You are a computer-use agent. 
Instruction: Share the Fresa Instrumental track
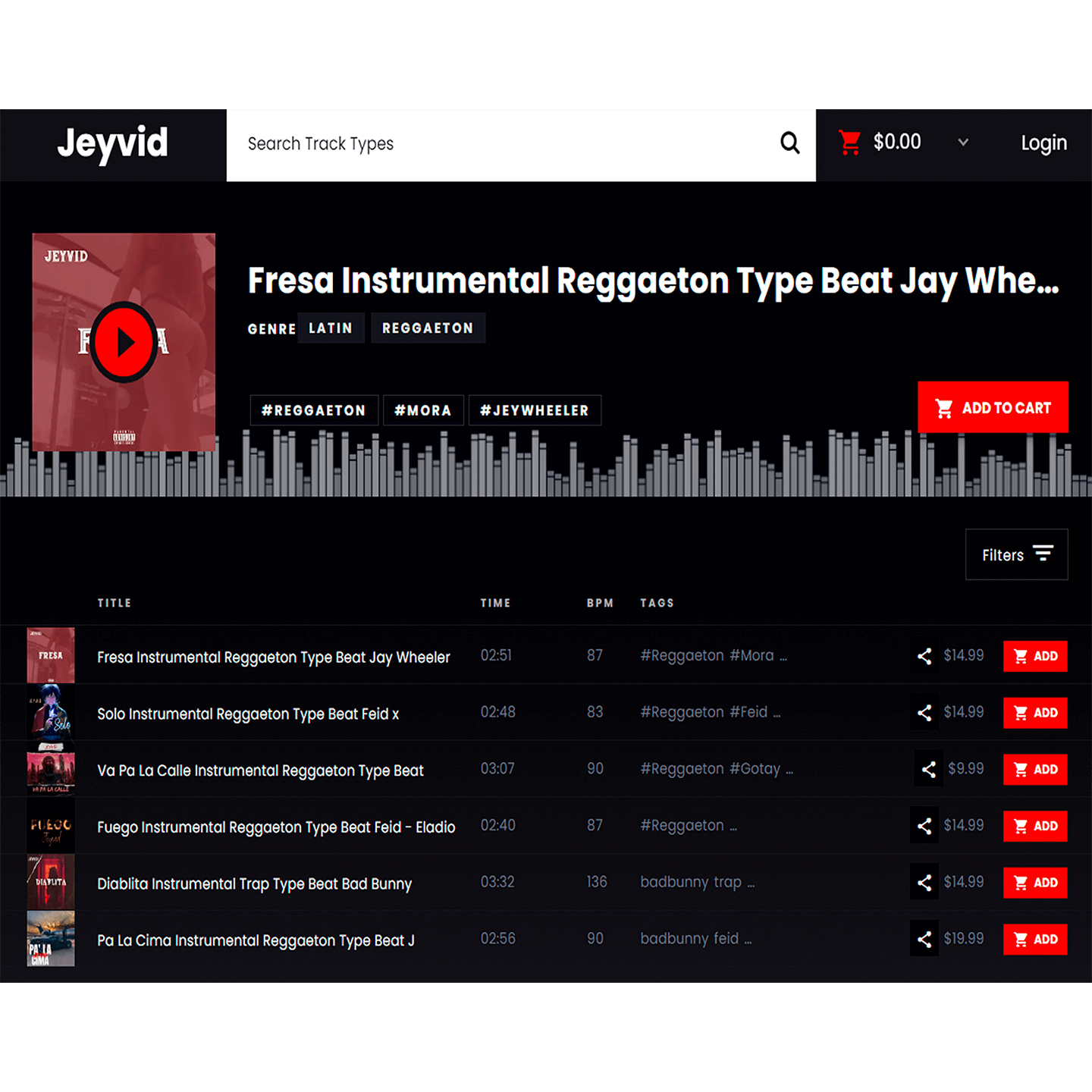point(924,656)
